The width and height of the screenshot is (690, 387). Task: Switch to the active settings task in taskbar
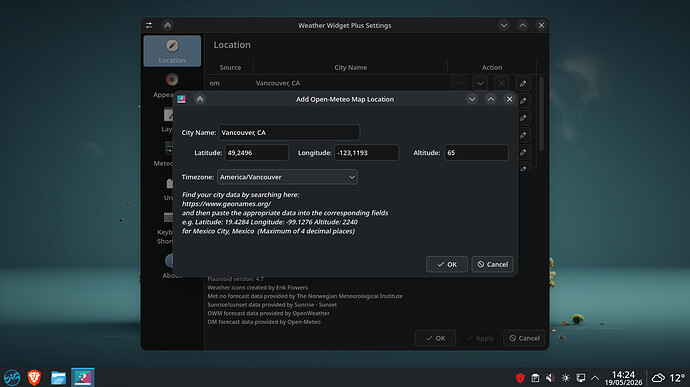pos(83,377)
